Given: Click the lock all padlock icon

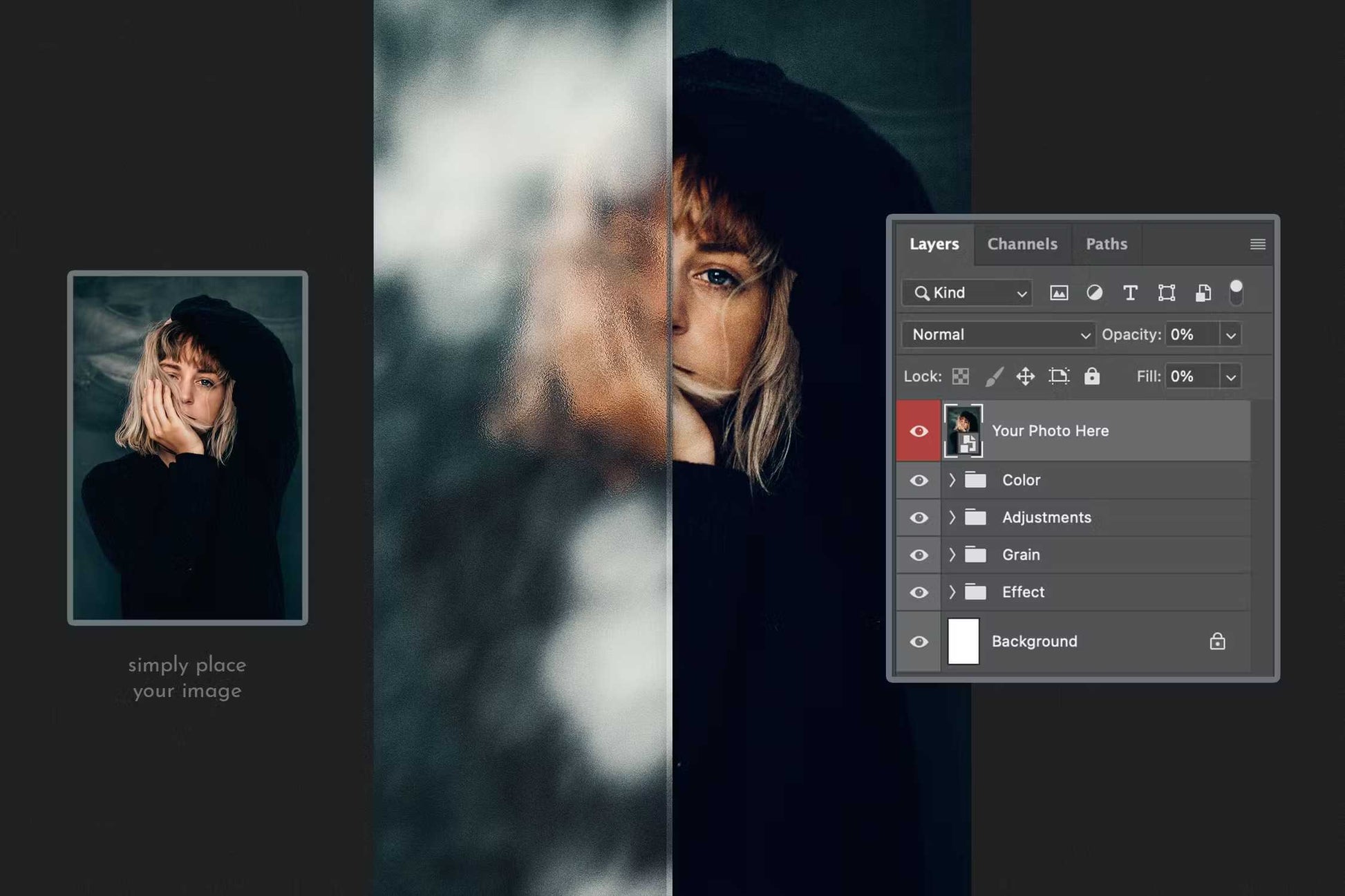Looking at the screenshot, I should (x=1091, y=376).
